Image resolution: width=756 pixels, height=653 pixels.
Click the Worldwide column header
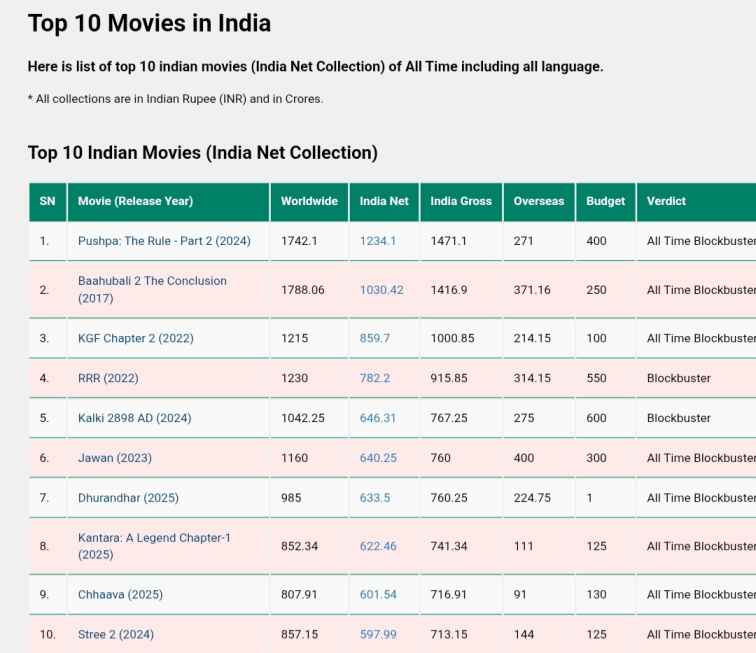(309, 201)
